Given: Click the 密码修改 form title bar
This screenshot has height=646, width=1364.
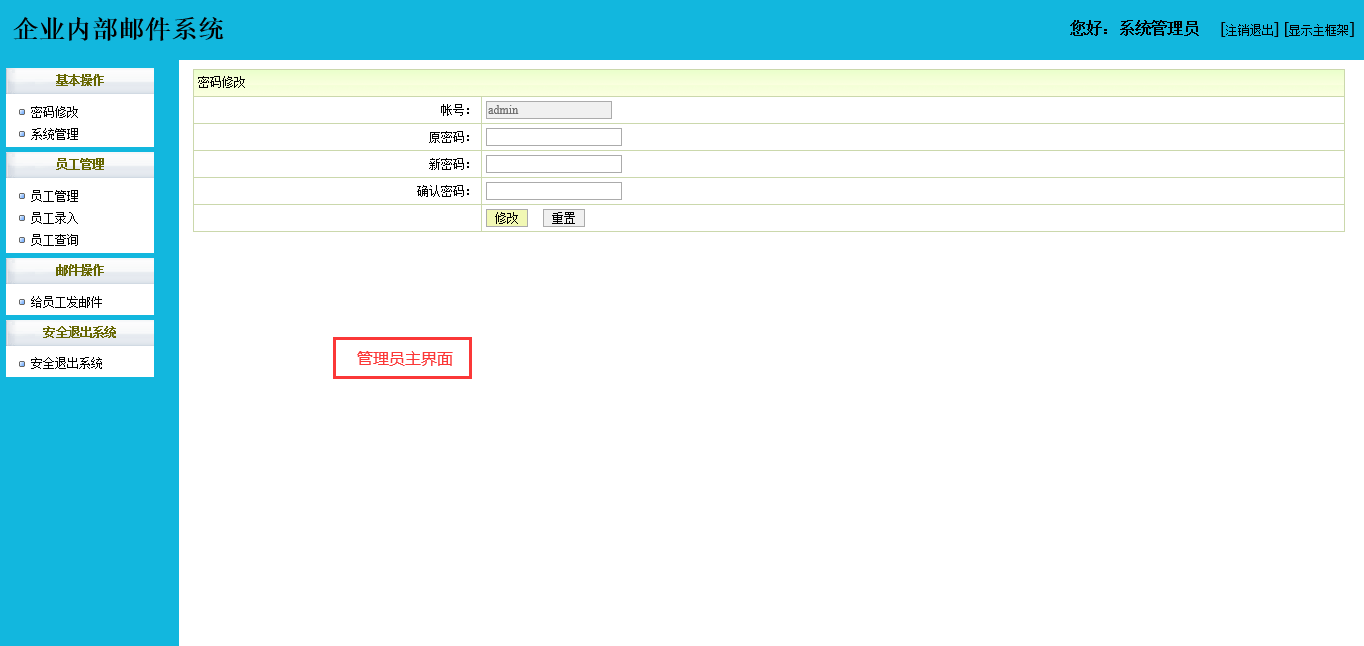Looking at the screenshot, I should coord(769,83).
